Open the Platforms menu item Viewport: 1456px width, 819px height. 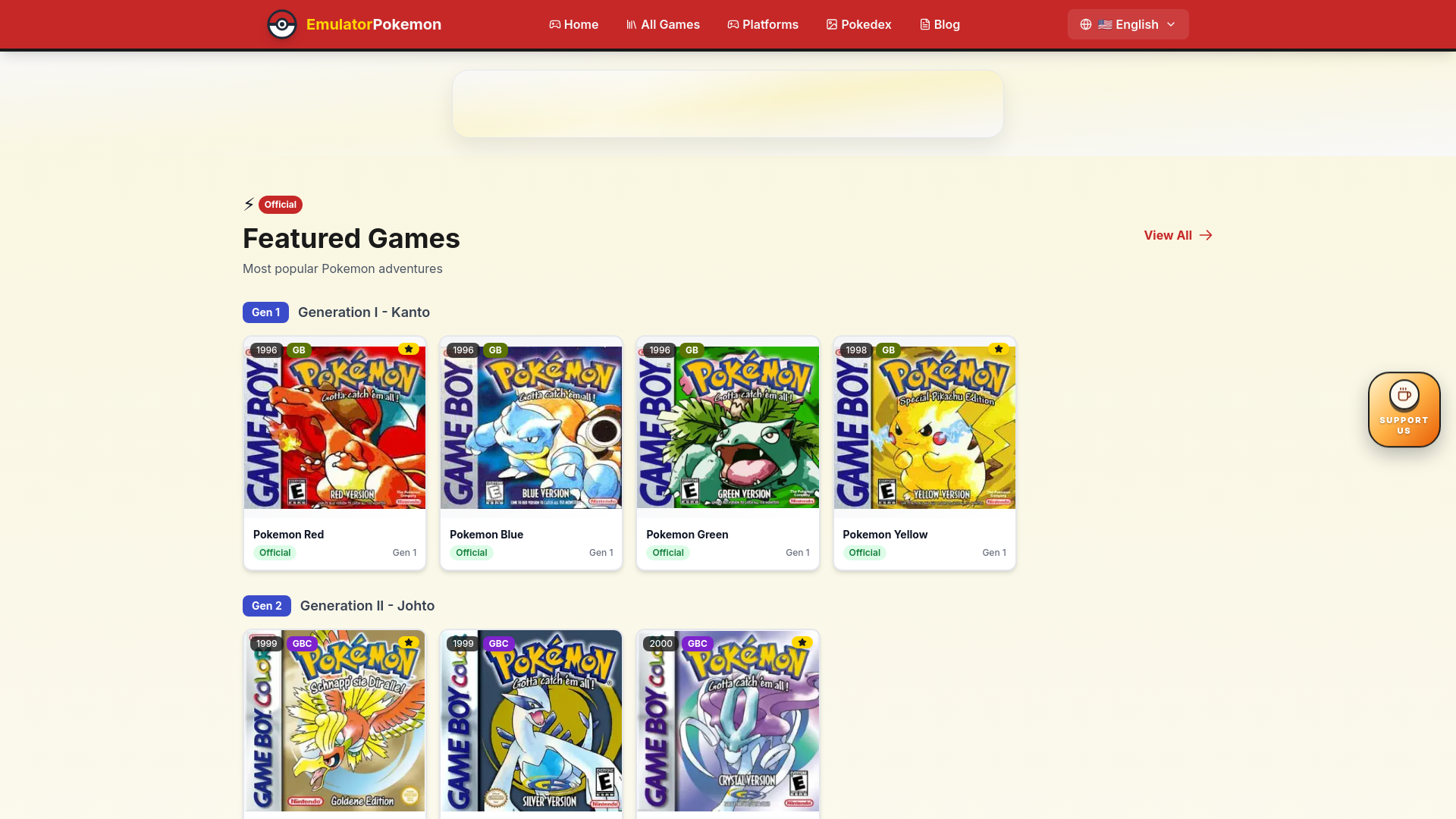tap(763, 24)
